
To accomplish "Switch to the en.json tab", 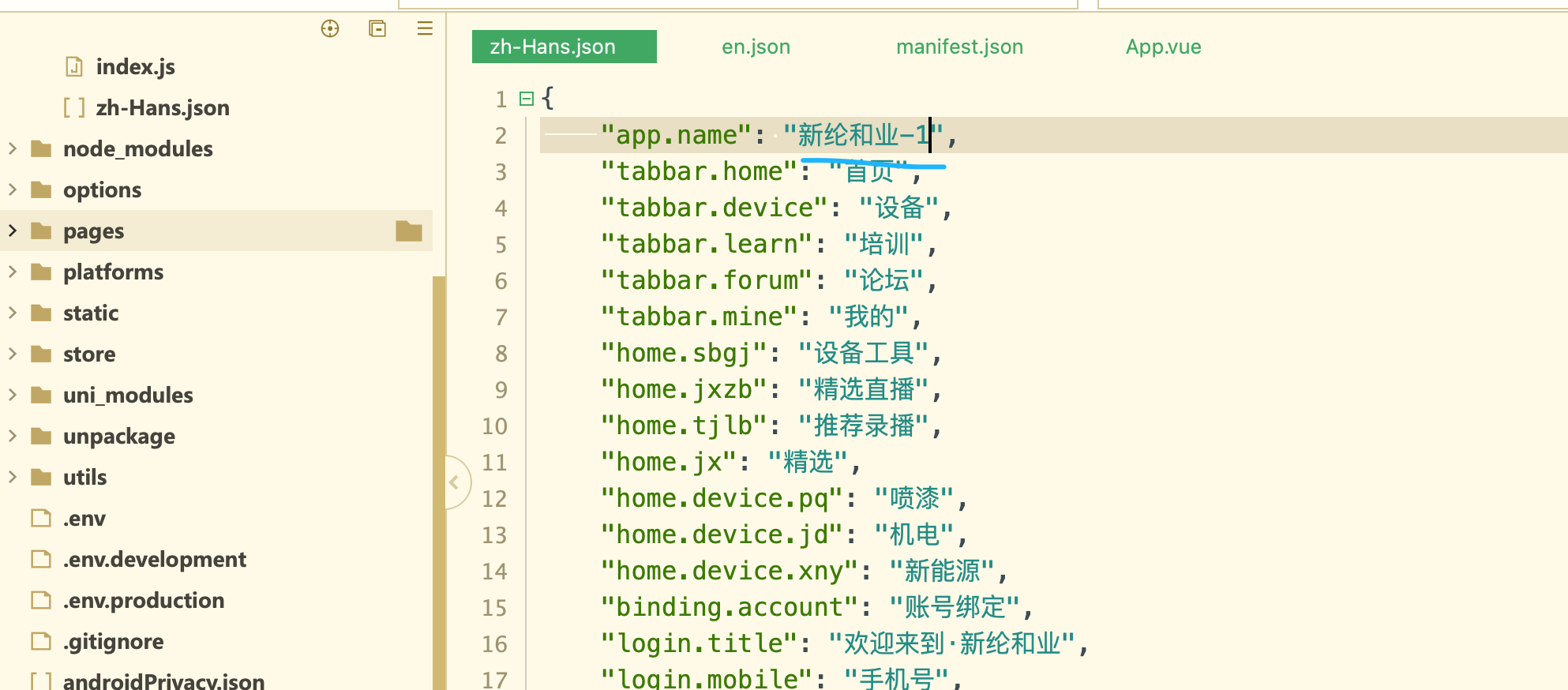I will 756,47.
